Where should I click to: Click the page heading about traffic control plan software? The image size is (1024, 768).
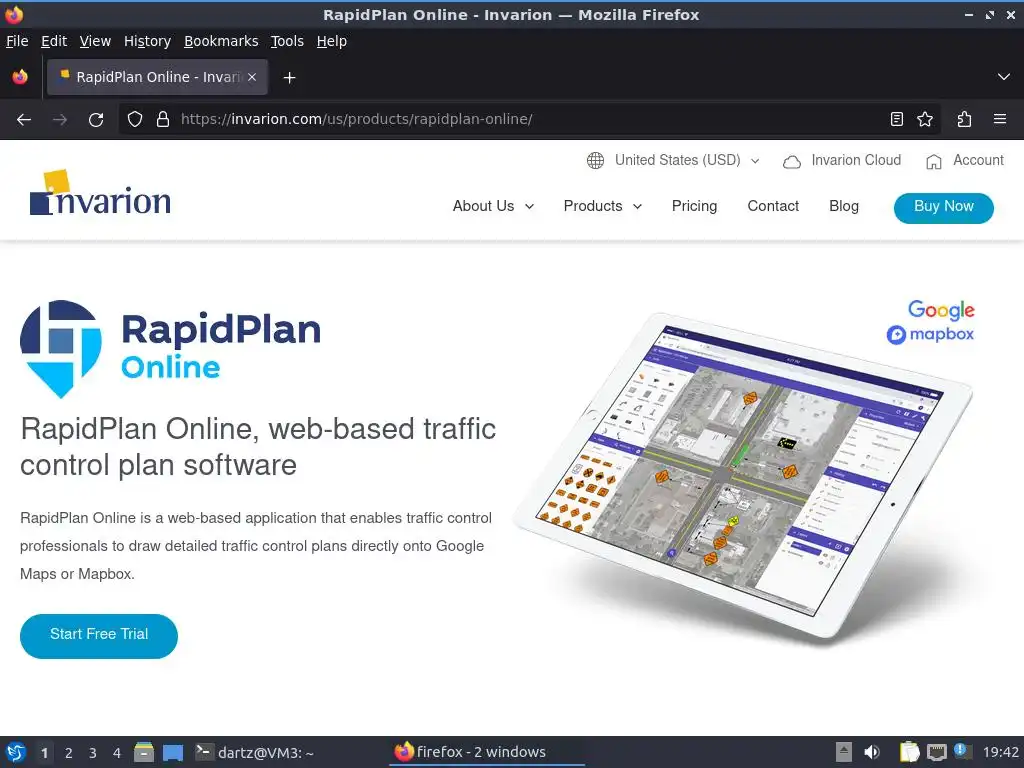coord(258,447)
